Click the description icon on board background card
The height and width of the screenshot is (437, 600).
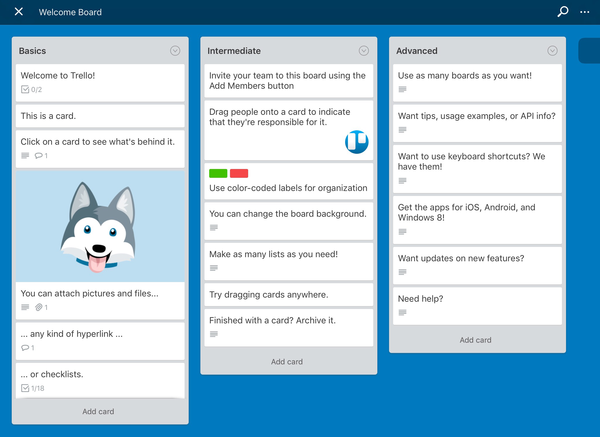click(214, 228)
